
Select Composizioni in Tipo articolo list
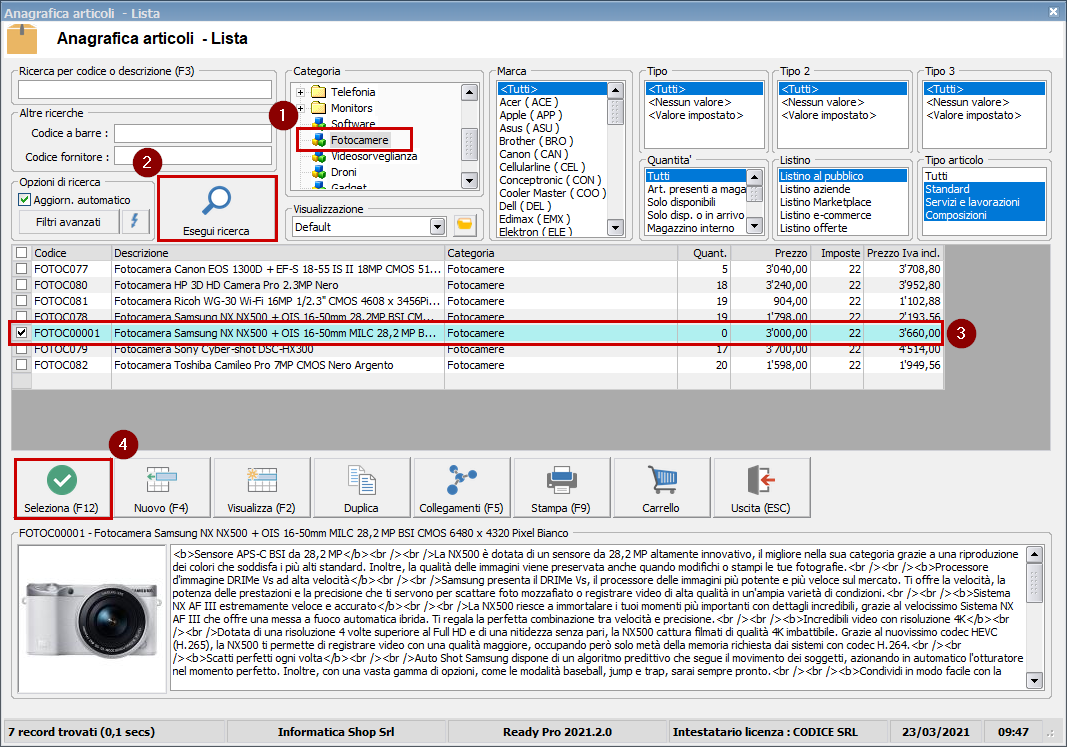[x=955, y=215]
